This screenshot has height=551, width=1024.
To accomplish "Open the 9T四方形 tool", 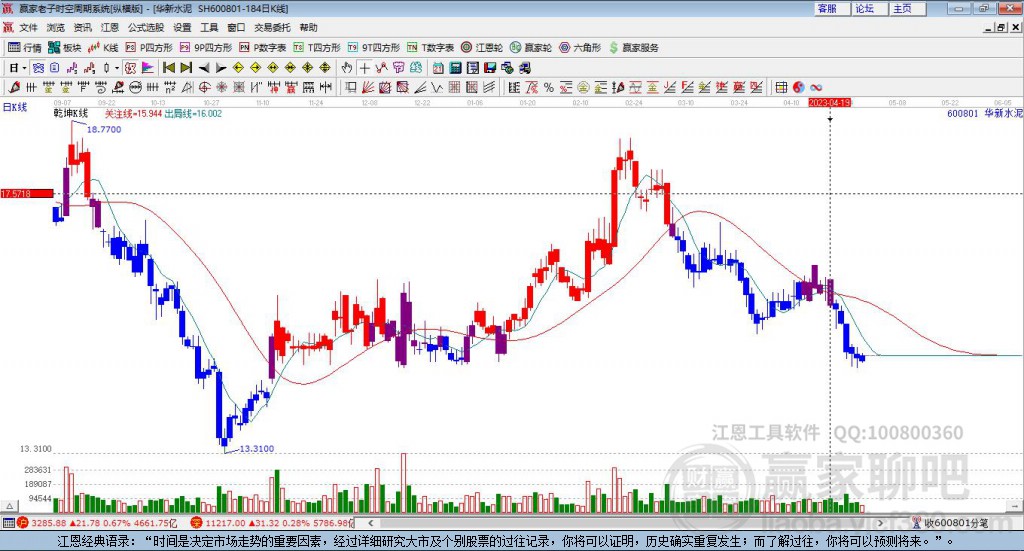I will click(374, 48).
